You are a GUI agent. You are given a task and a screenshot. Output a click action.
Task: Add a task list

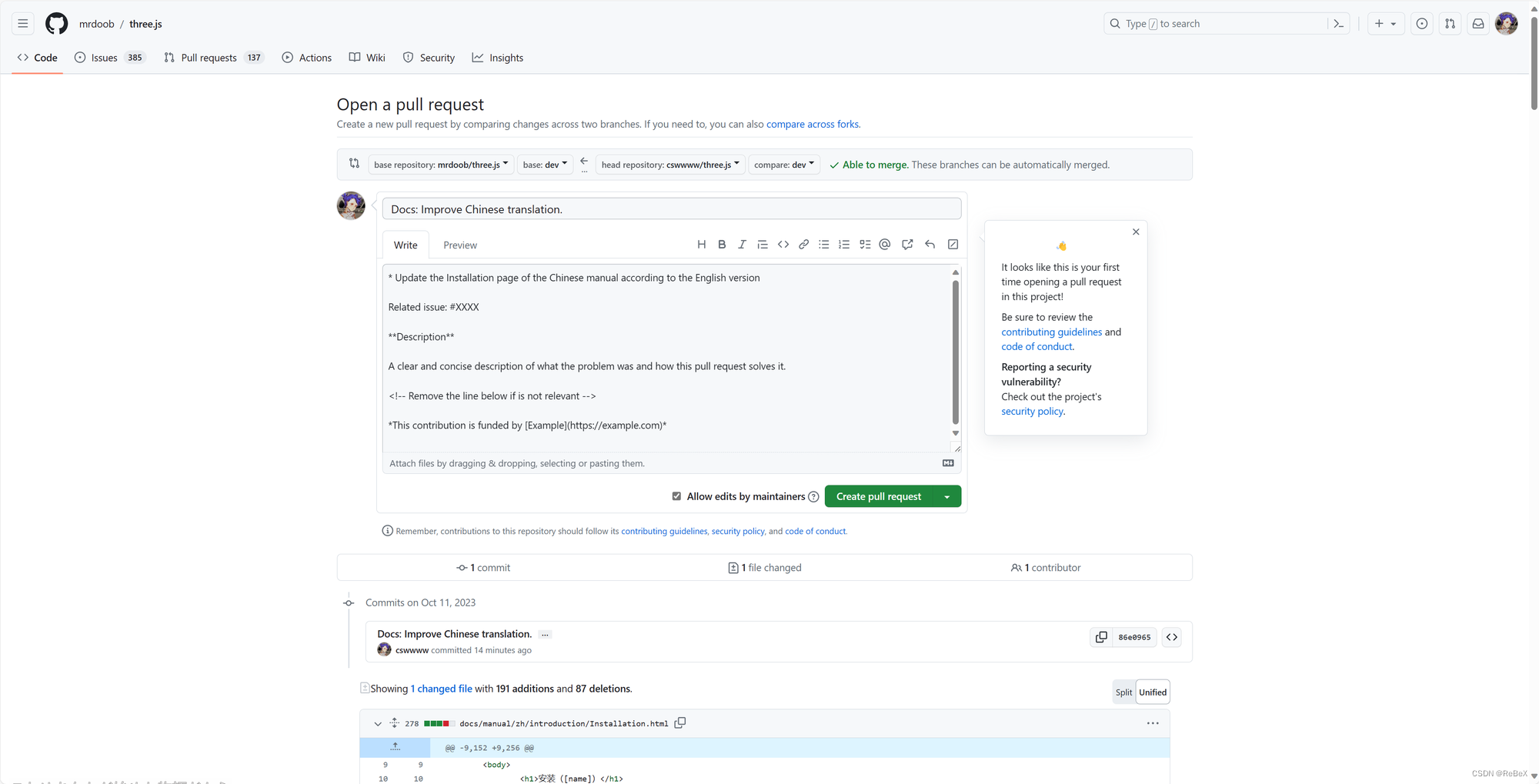point(865,245)
